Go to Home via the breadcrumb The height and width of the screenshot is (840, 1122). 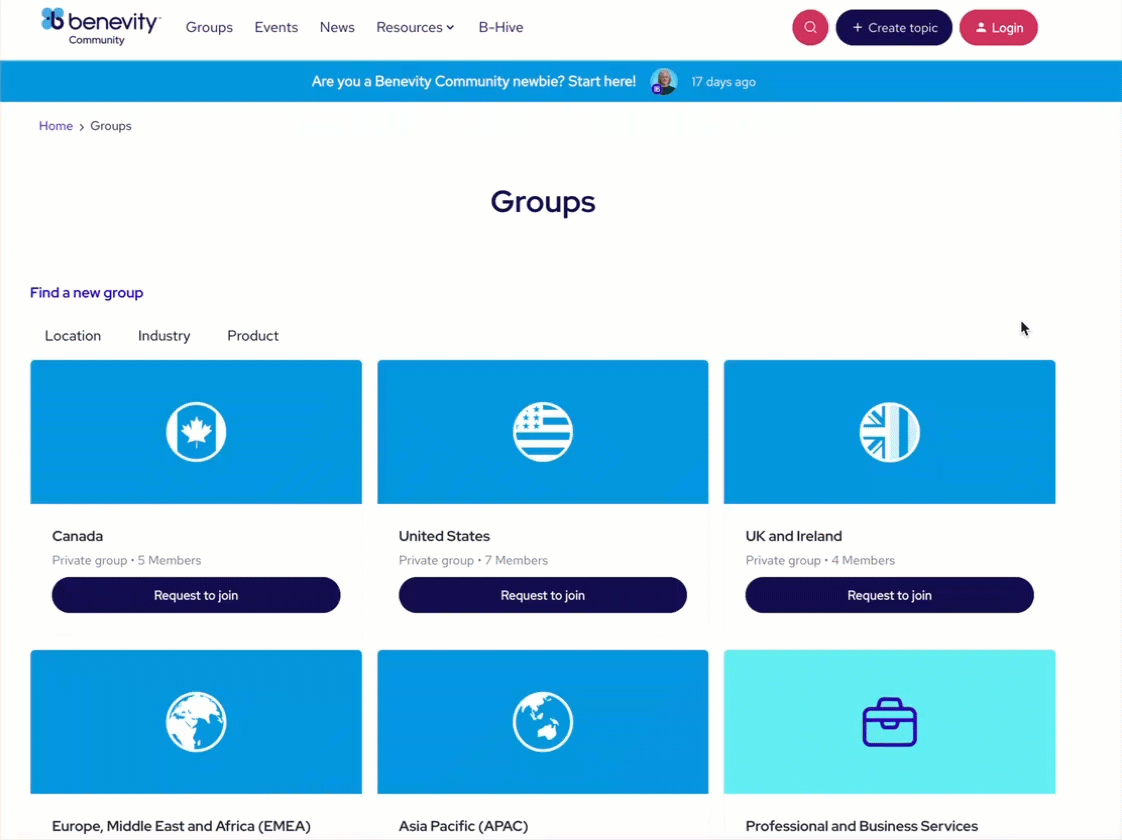click(56, 126)
